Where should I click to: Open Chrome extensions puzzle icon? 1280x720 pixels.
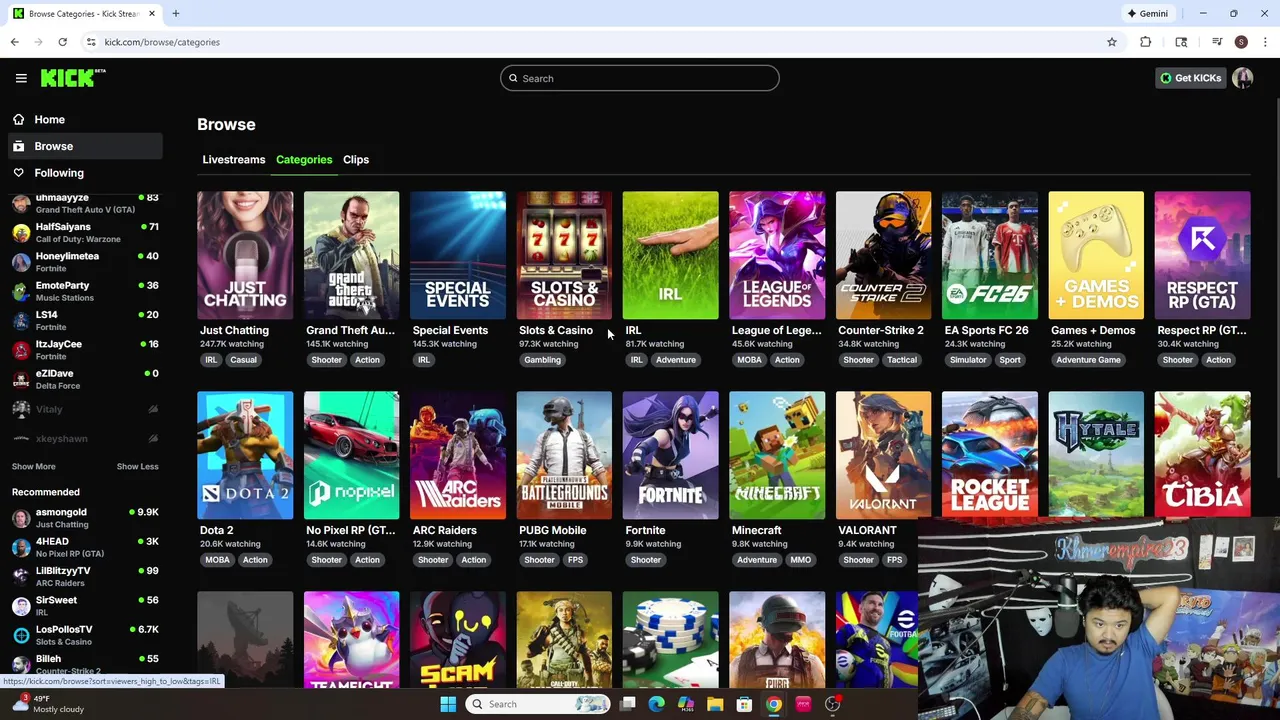pyautogui.click(x=1146, y=42)
